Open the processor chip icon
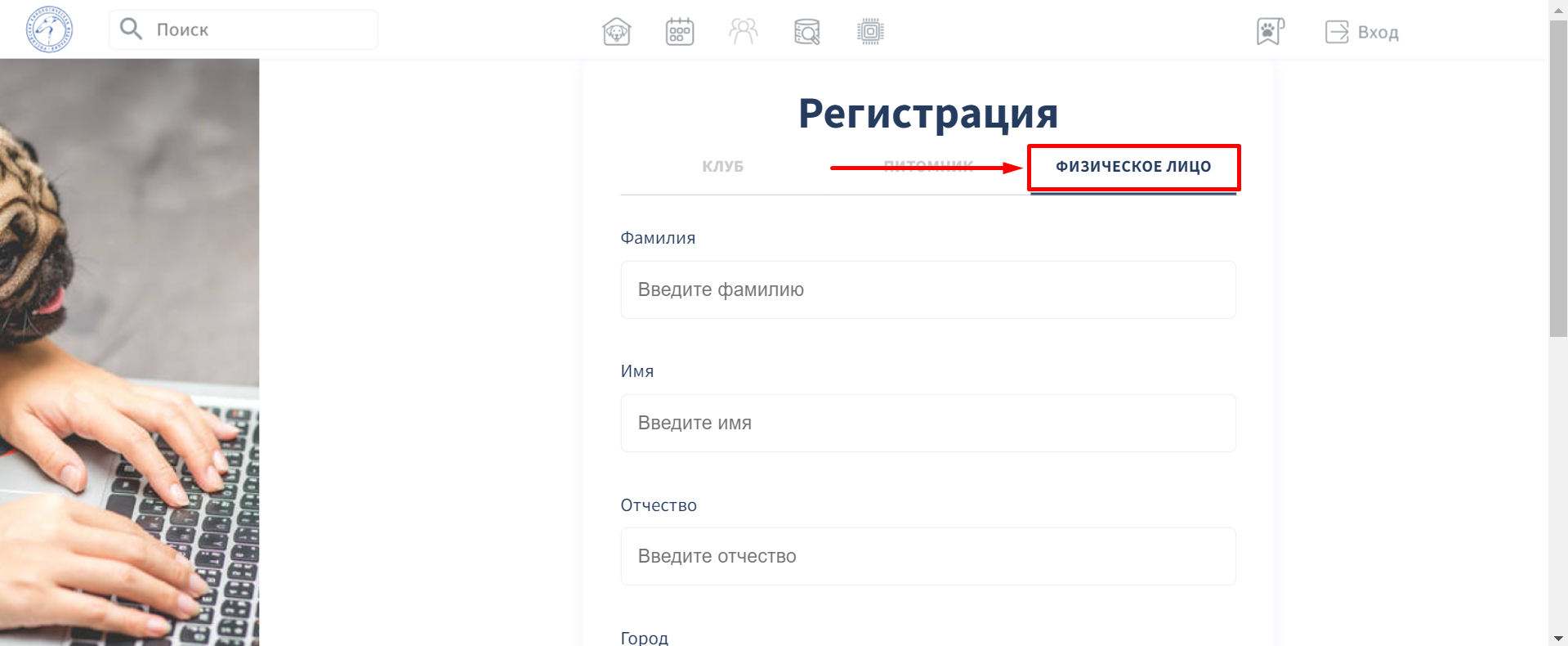1568x646 pixels. pyautogui.click(x=870, y=32)
